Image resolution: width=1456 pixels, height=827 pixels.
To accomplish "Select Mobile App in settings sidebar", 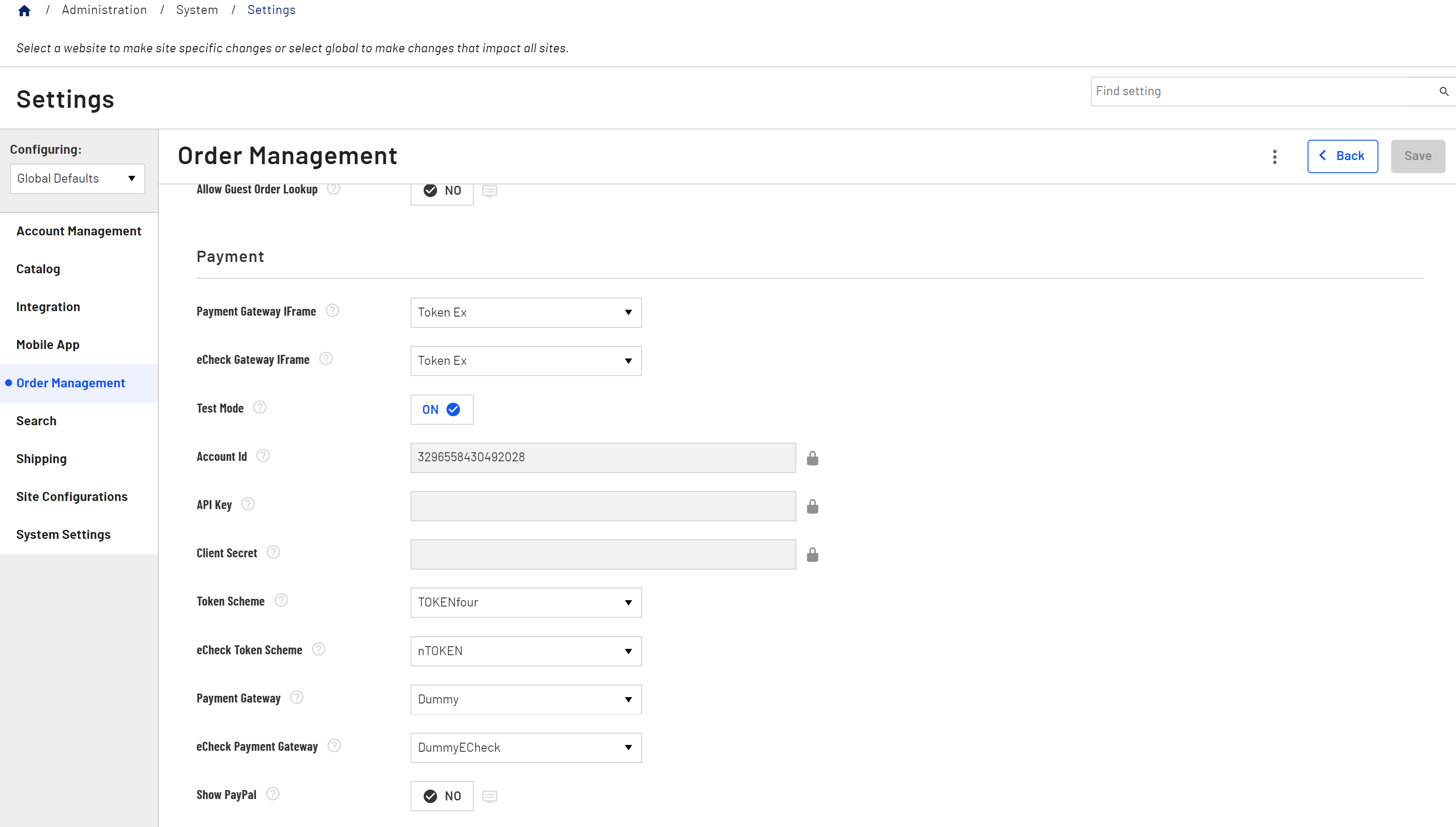I will pyautogui.click(x=79, y=345).
